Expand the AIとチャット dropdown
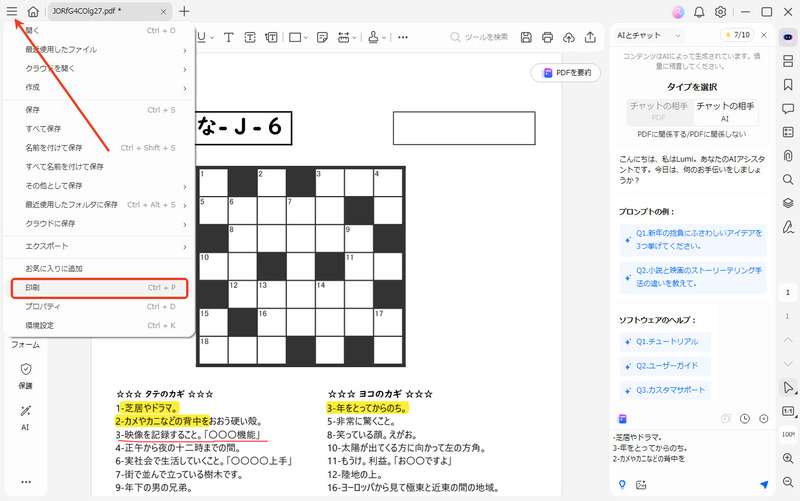This screenshot has height=501, width=800. click(x=678, y=35)
